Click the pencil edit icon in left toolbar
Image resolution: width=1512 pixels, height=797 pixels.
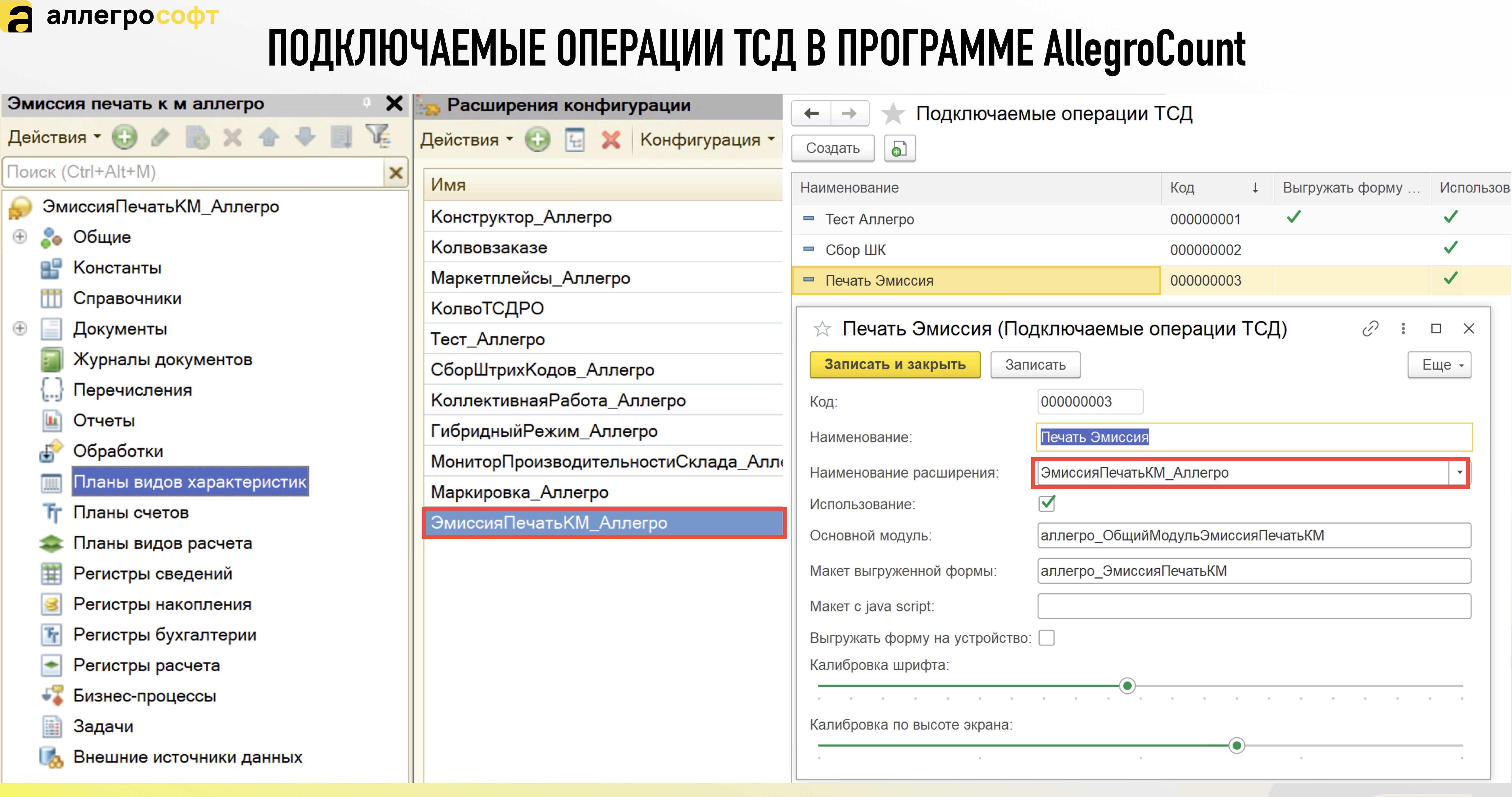pos(160,137)
